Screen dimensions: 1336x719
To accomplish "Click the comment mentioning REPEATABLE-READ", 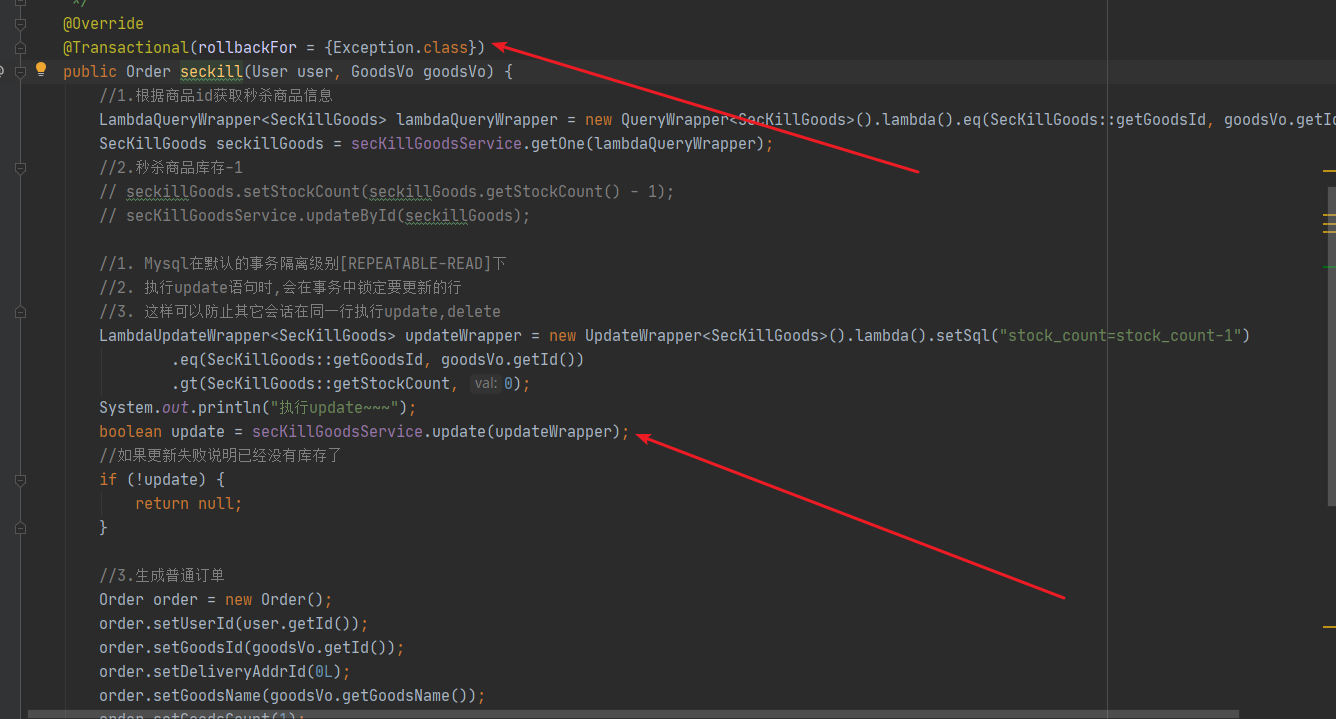I will tap(302, 264).
